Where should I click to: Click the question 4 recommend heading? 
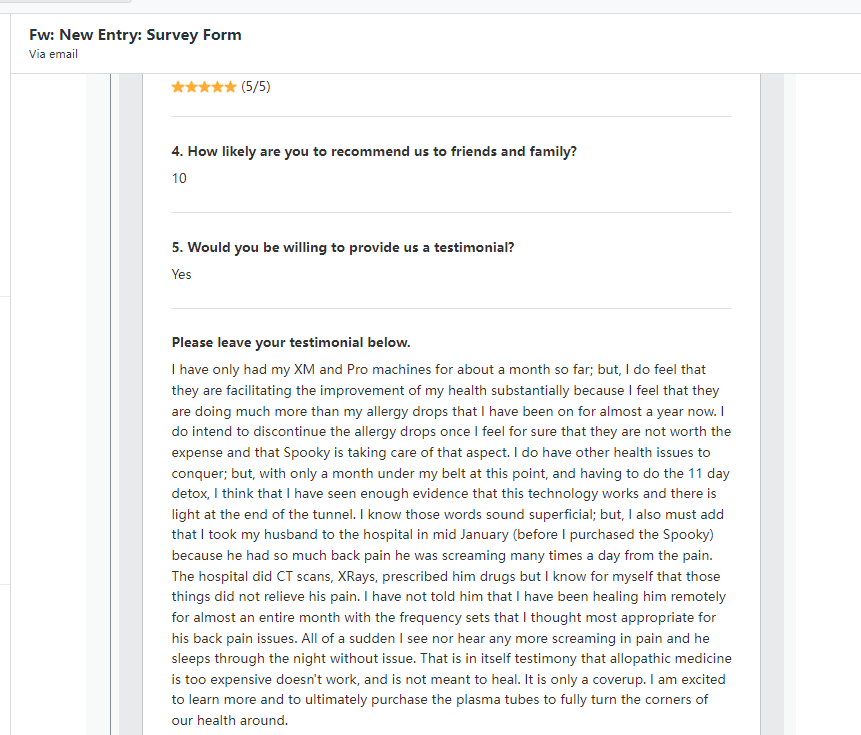pyautogui.click(x=374, y=152)
